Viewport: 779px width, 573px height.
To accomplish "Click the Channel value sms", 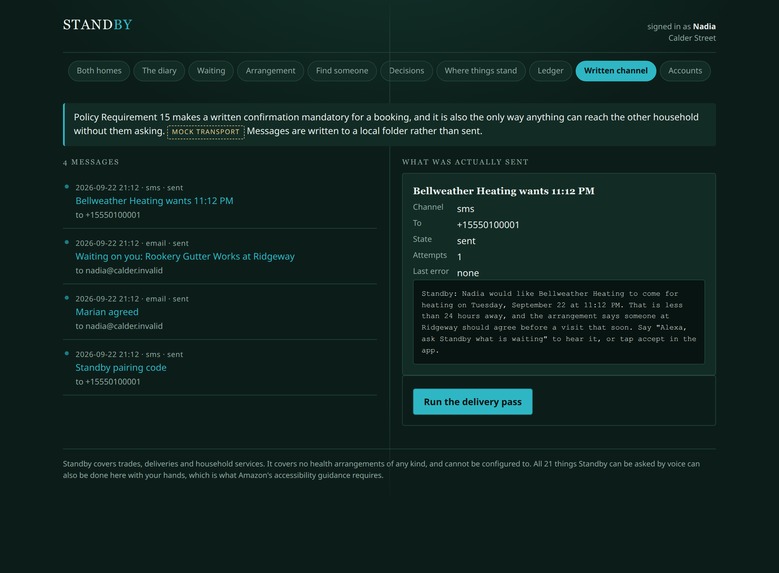I will tap(466, 209).
